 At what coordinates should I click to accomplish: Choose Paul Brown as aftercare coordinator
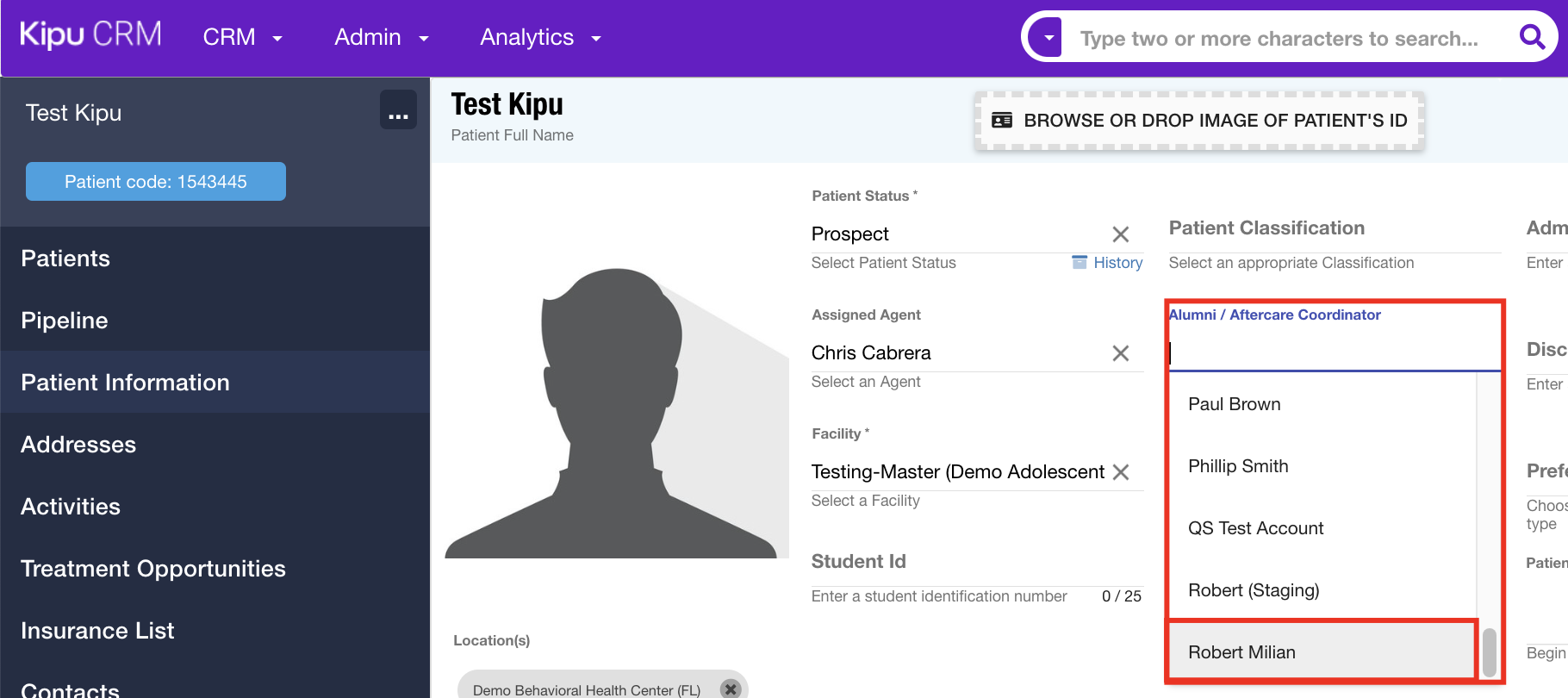pyautogui.click(x=1234, y=404)
